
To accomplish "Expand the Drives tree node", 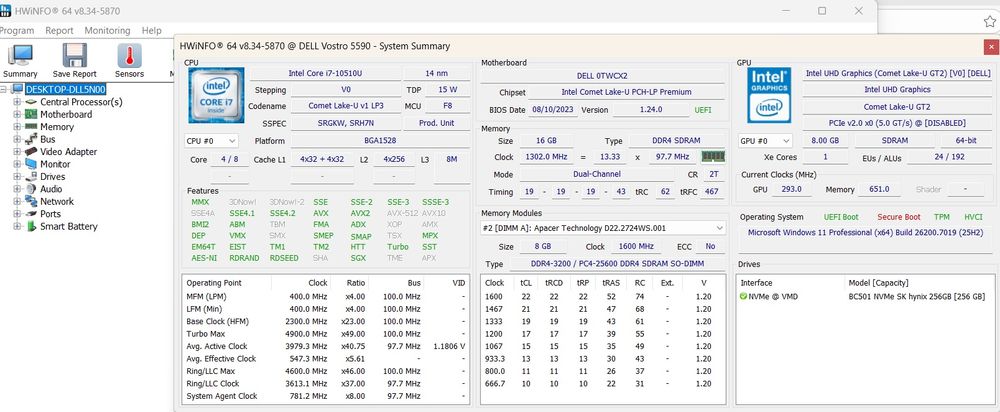I will click(17, 177).
